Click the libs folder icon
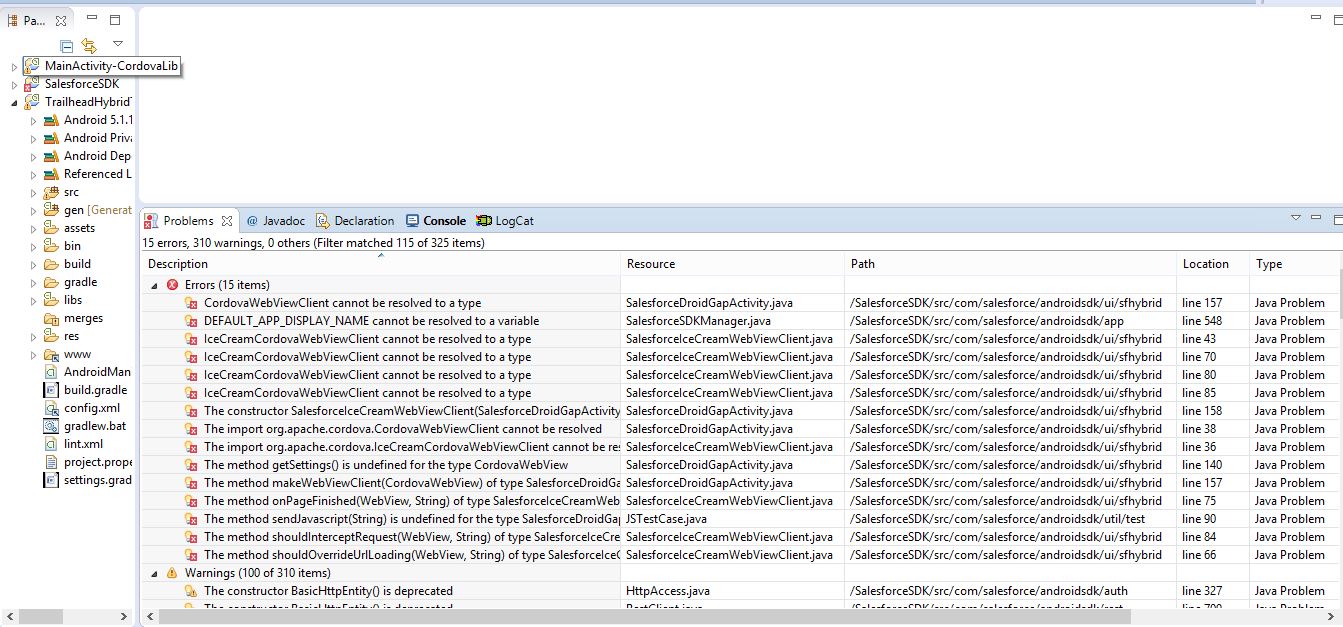Image resolution: width=1343 pixels, height=627 pixels. pos(51,300)
